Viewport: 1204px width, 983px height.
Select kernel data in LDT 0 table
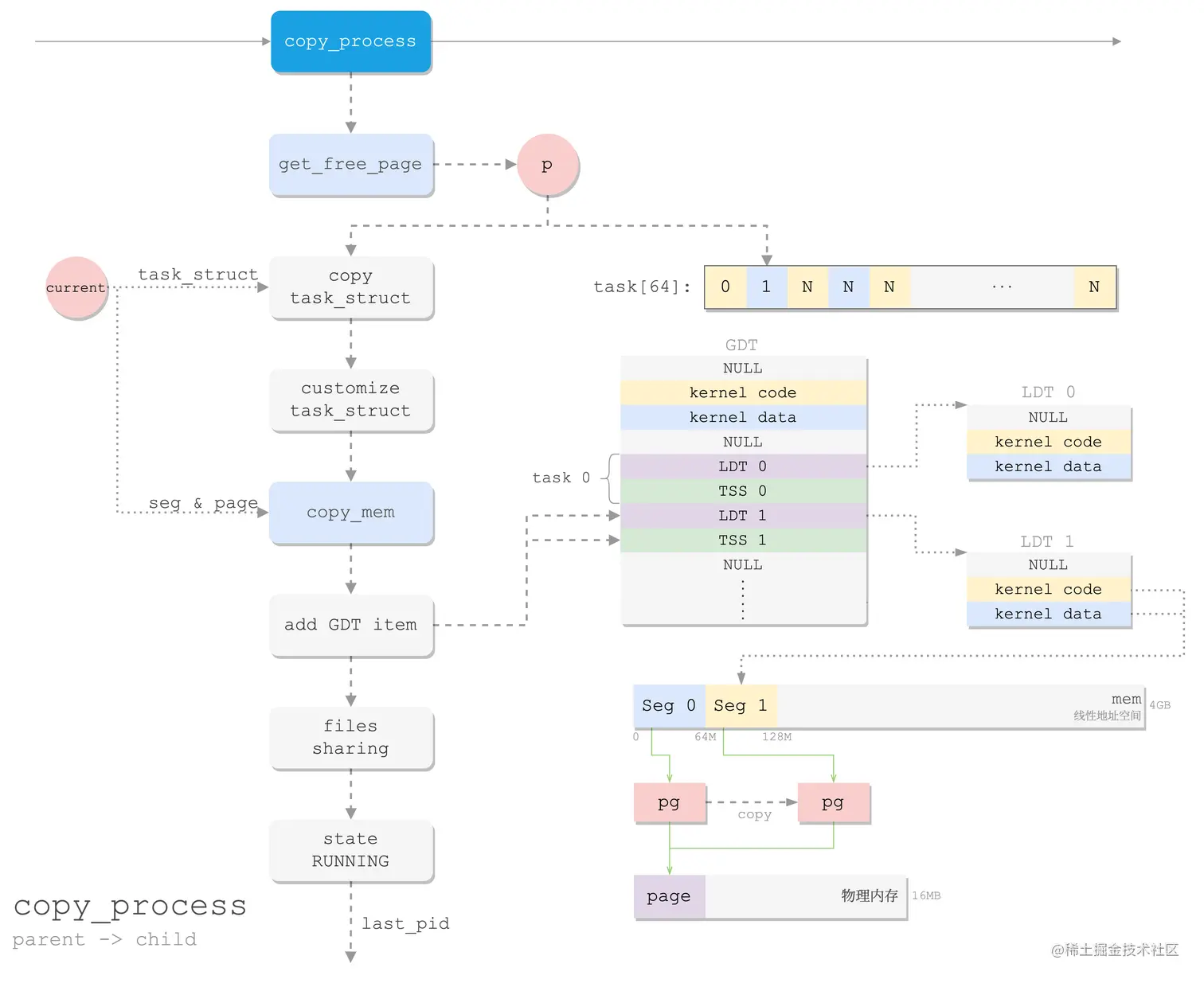point(1049,466)
